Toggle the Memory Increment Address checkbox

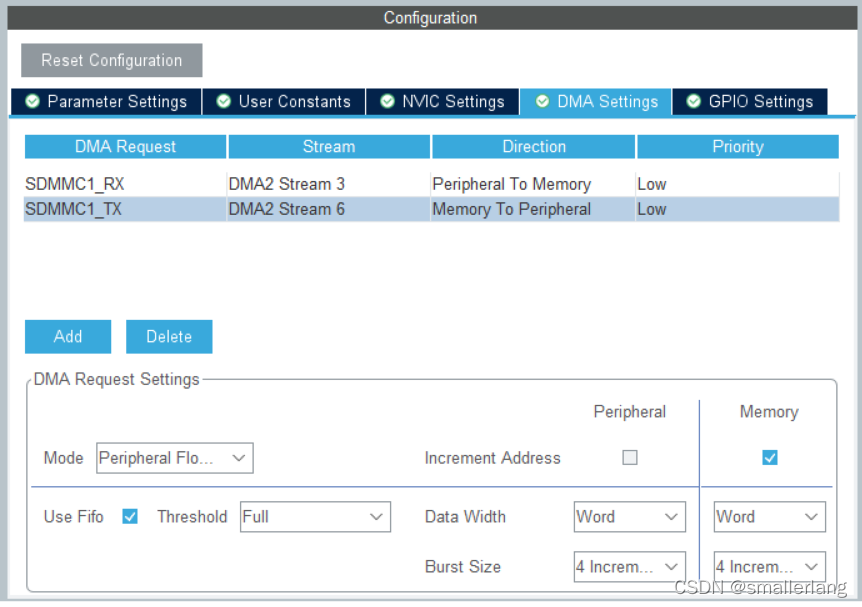(770, 457)
